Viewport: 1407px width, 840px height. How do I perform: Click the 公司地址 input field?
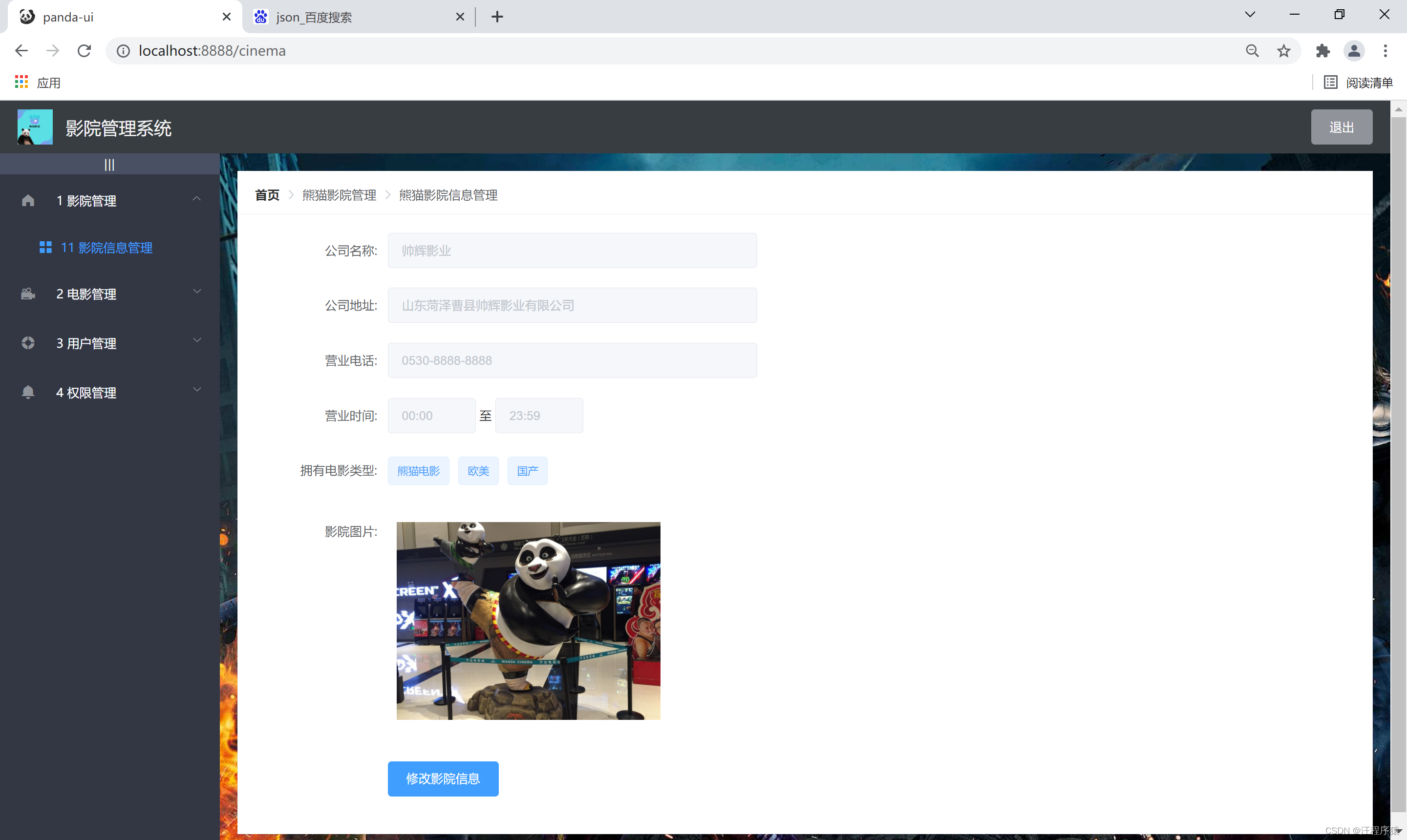(x=572, y=305)
